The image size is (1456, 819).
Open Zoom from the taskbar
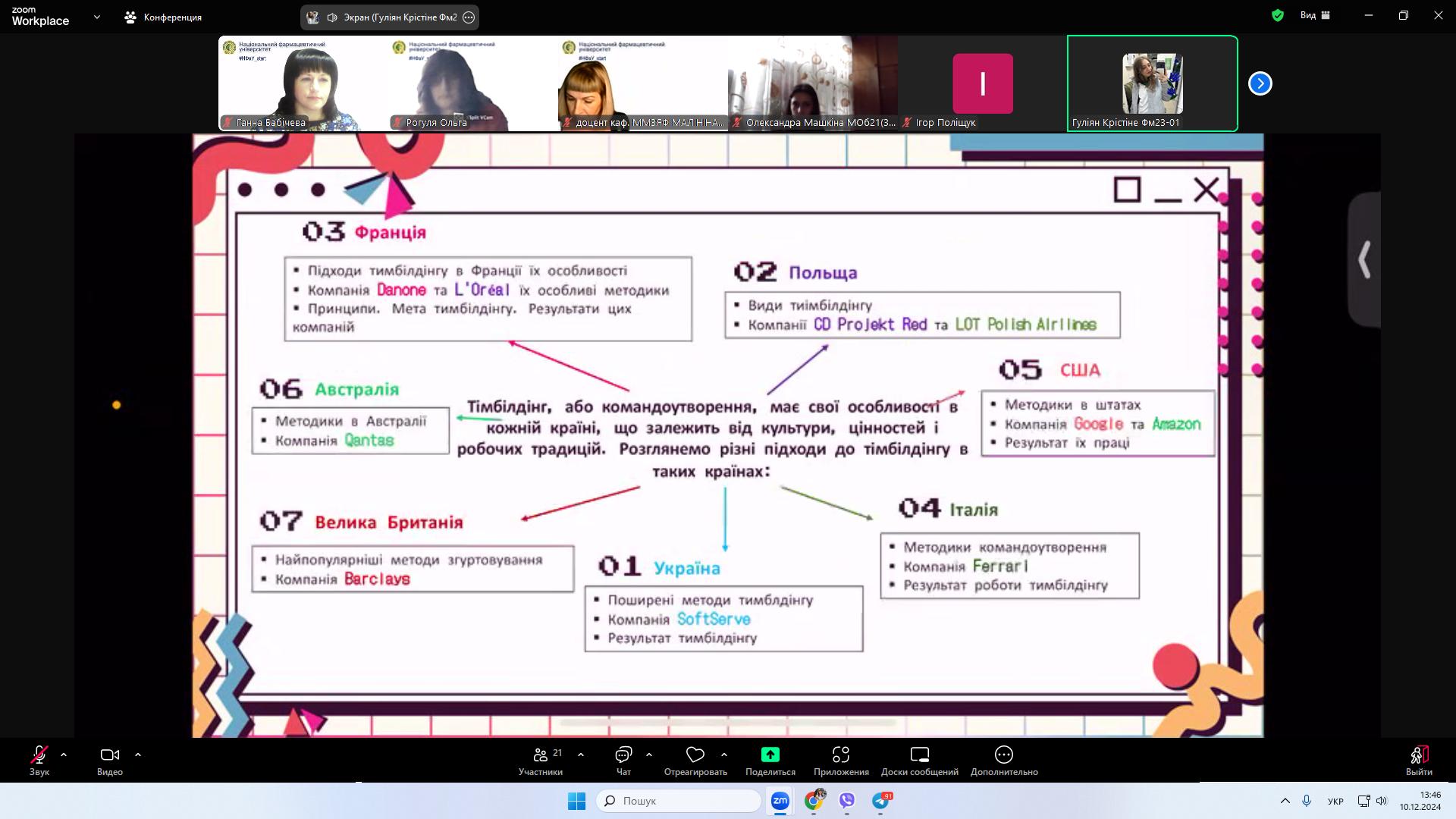coord(780,801)
